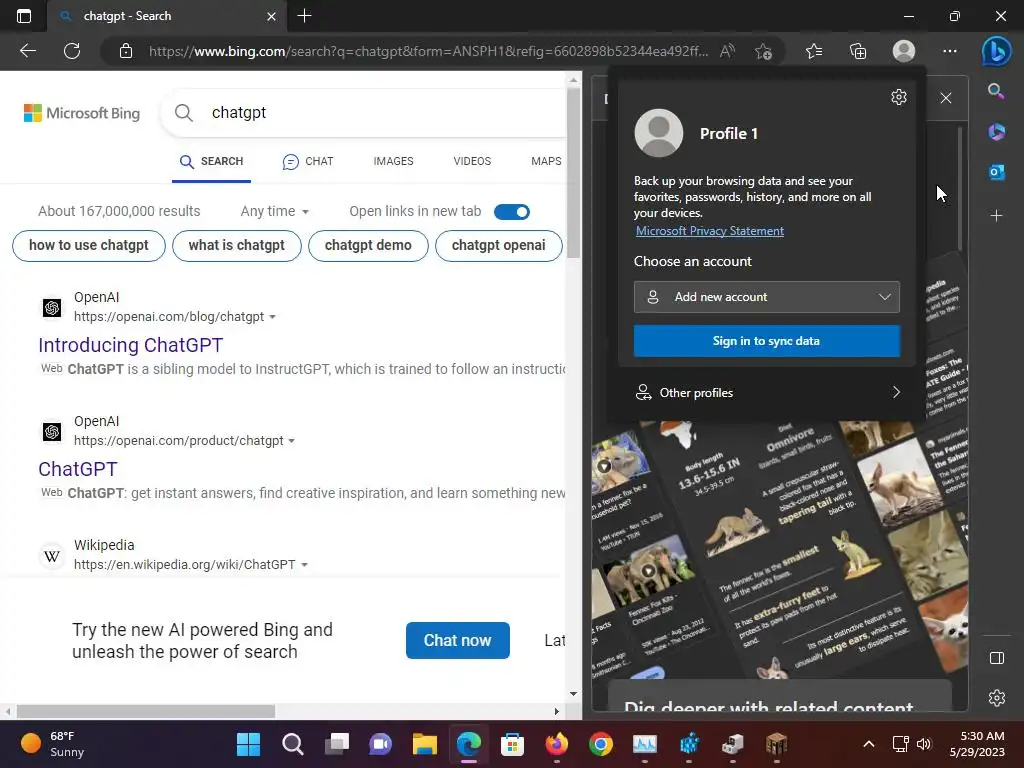This screenshot has width=1024, height=768.
Task: Click into the Bing search box
Action: pyautogui.click(x=385, y=113)
